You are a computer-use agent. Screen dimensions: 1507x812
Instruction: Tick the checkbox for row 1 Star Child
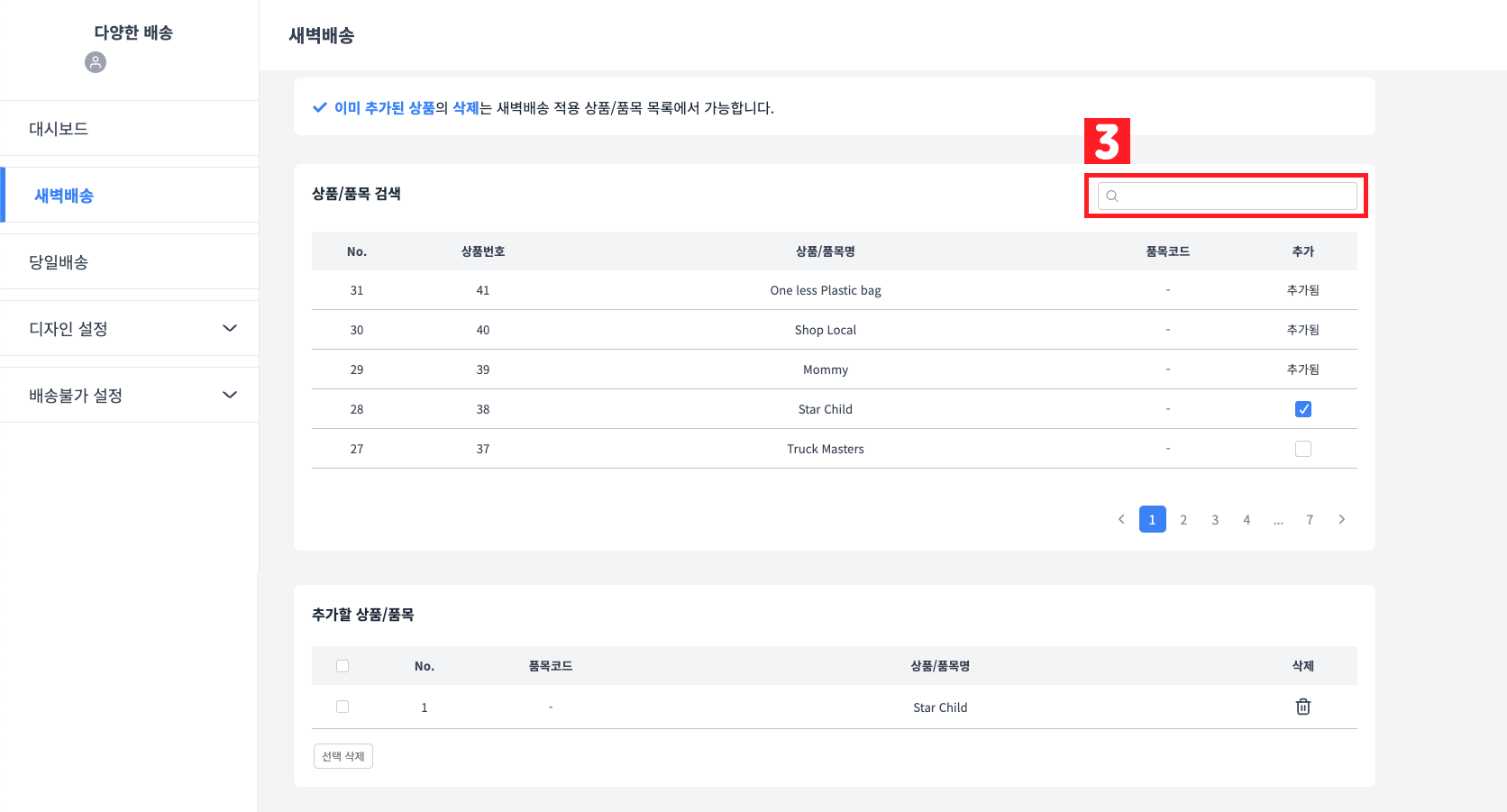pos(342,707)
